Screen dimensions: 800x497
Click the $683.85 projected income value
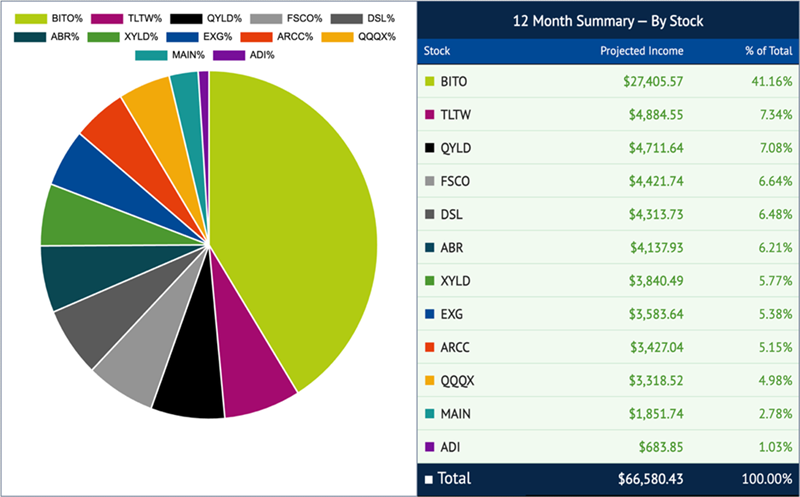click(661, 447)
